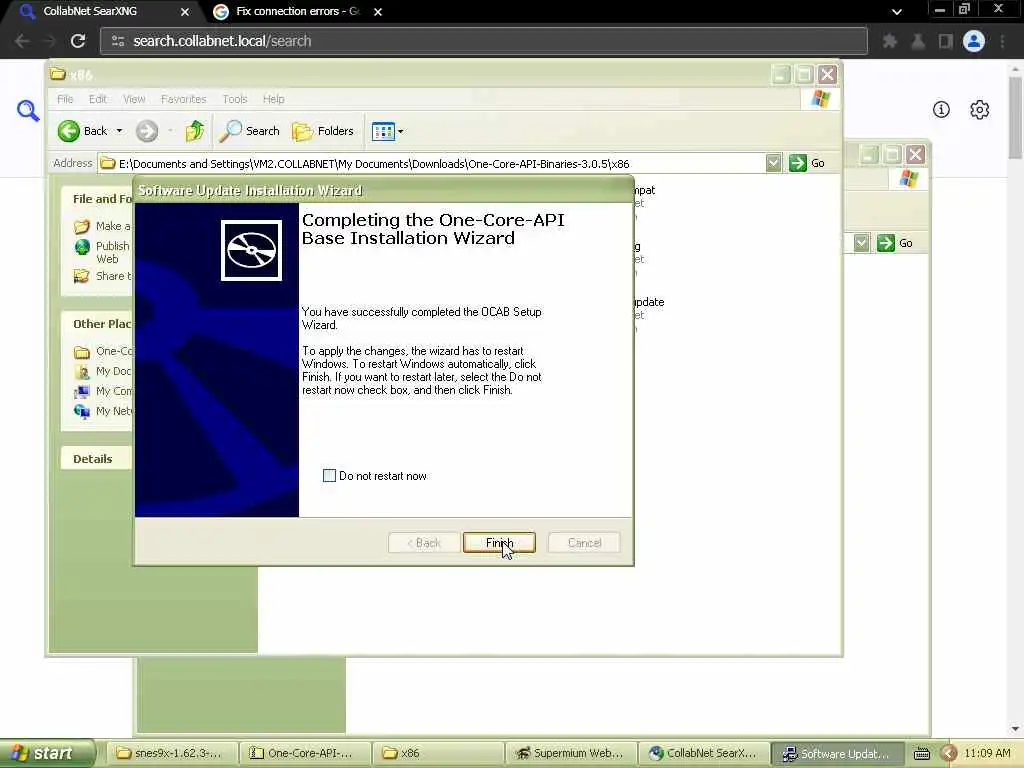This screenshot has height=768, width=1024.
Task: Click Go in the background Explorer window
Action: (x=895, y=243)
